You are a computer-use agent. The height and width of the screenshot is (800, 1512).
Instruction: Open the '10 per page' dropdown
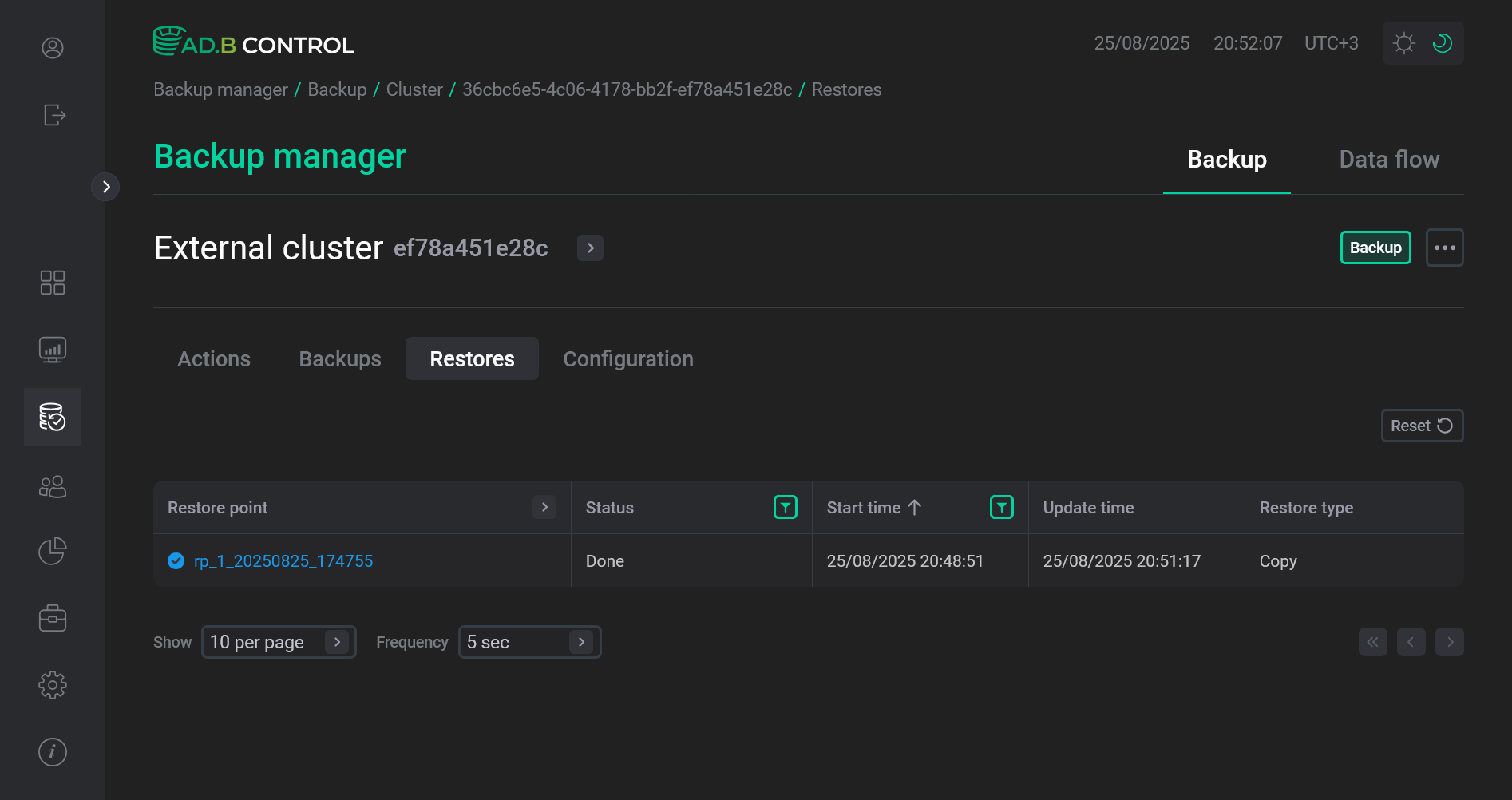[279, 641]
